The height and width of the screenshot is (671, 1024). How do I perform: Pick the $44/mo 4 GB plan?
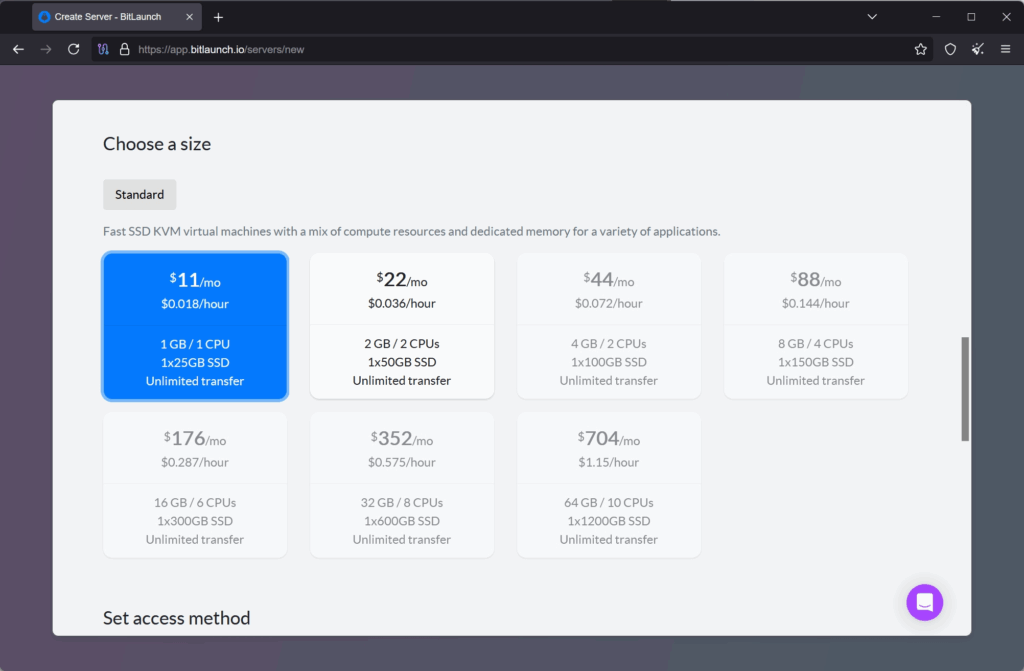click(609, 326)
